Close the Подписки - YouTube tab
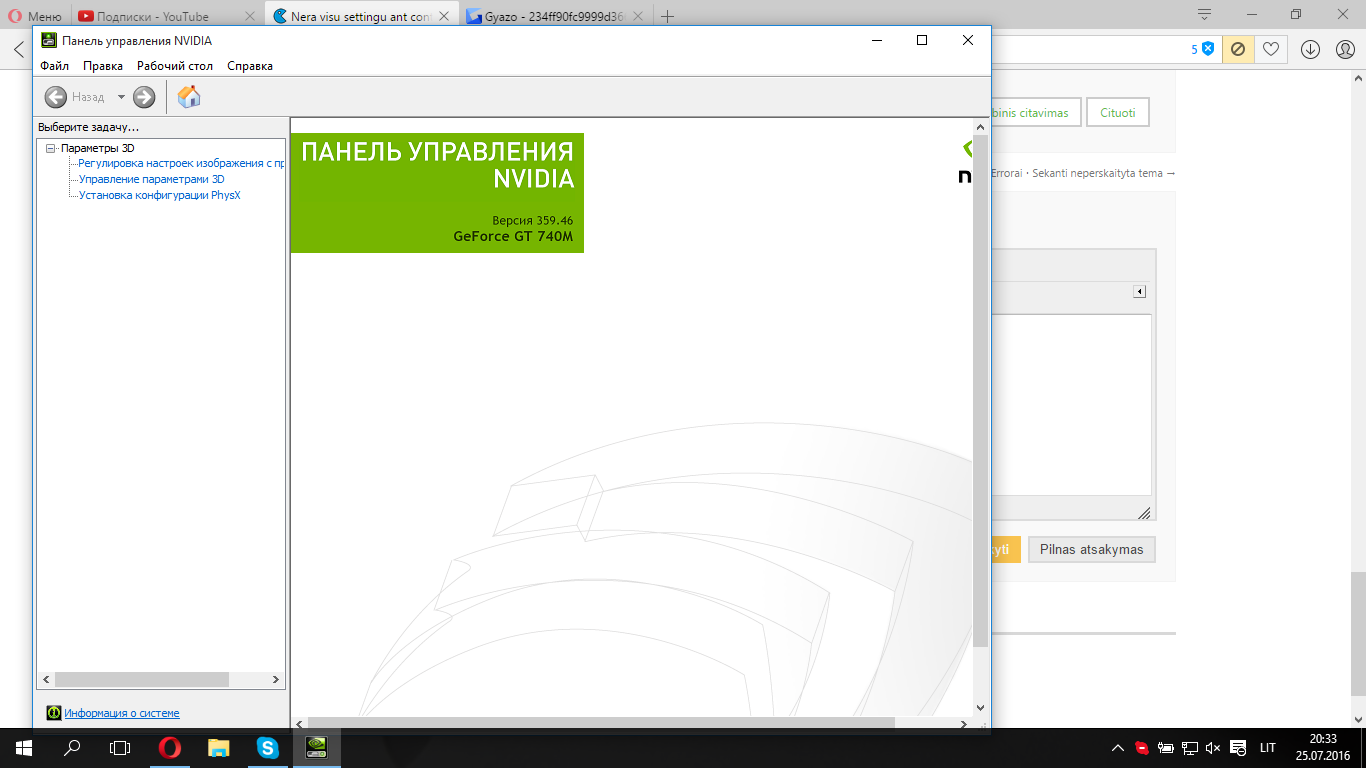The width and height of the screenshot is (1366, 768). 250,16
